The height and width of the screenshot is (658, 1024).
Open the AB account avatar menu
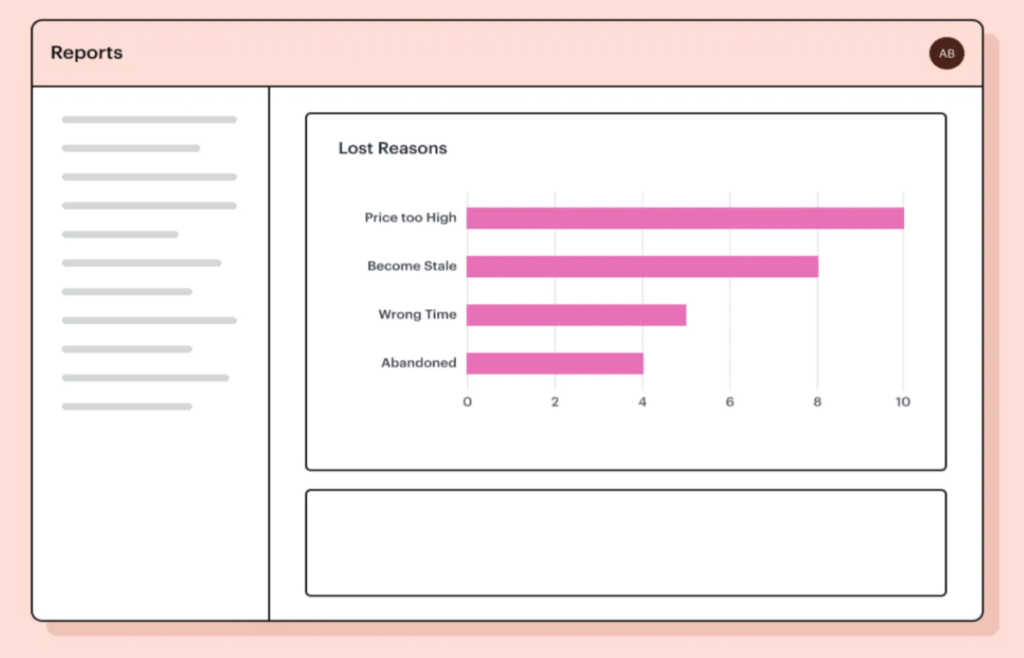click(x=946, y=53)
